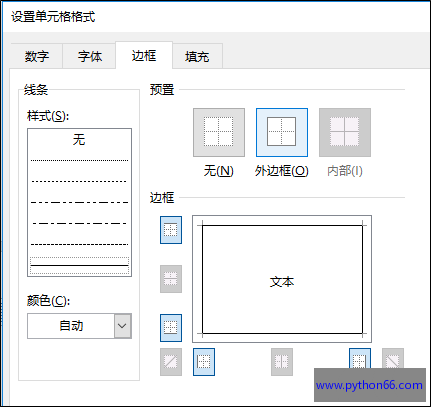431x407 pixels.
Task: Apply diagonal up border icon
Action: tap(171, 362)
